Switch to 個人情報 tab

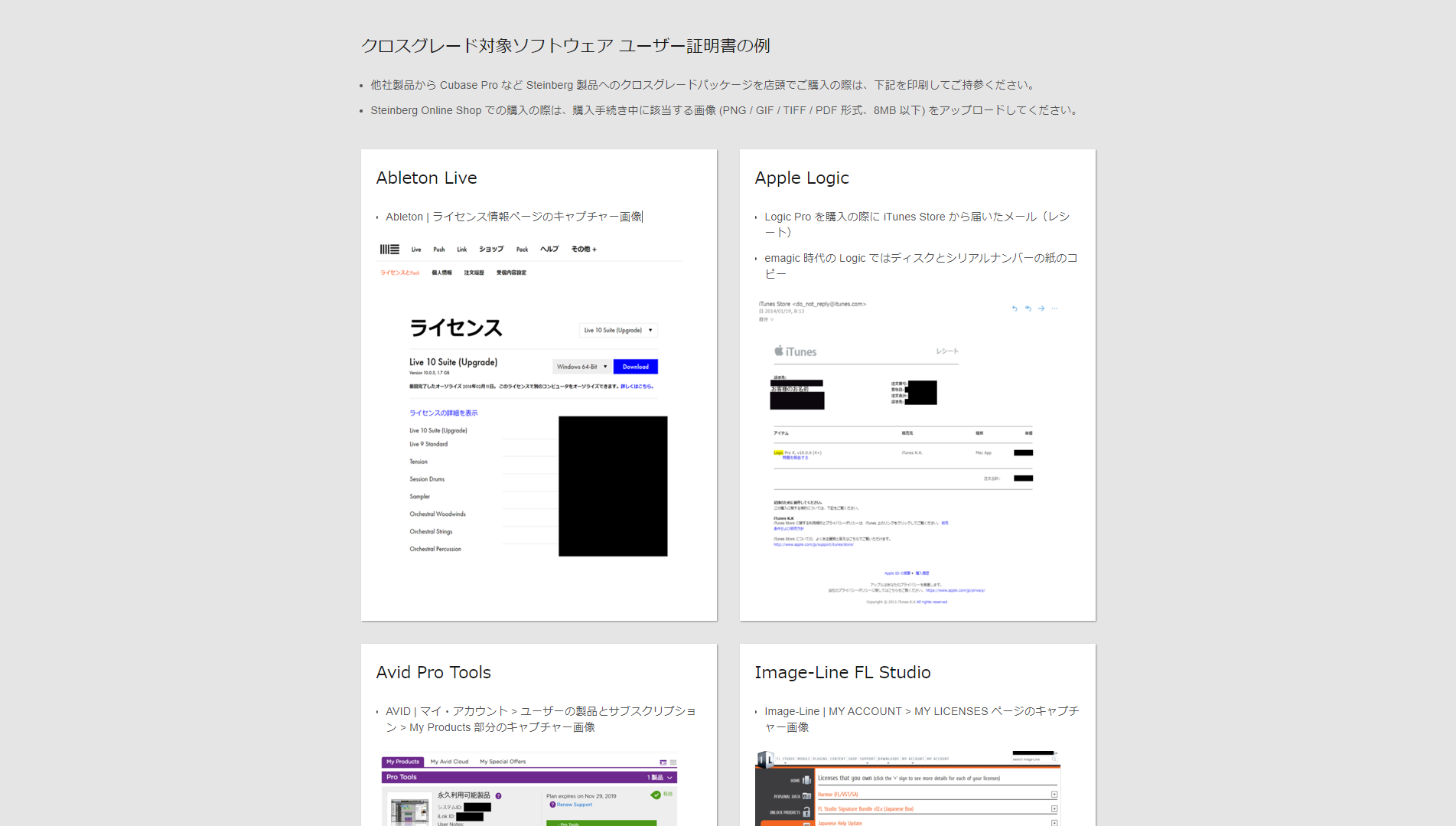[x=441, y=273]
